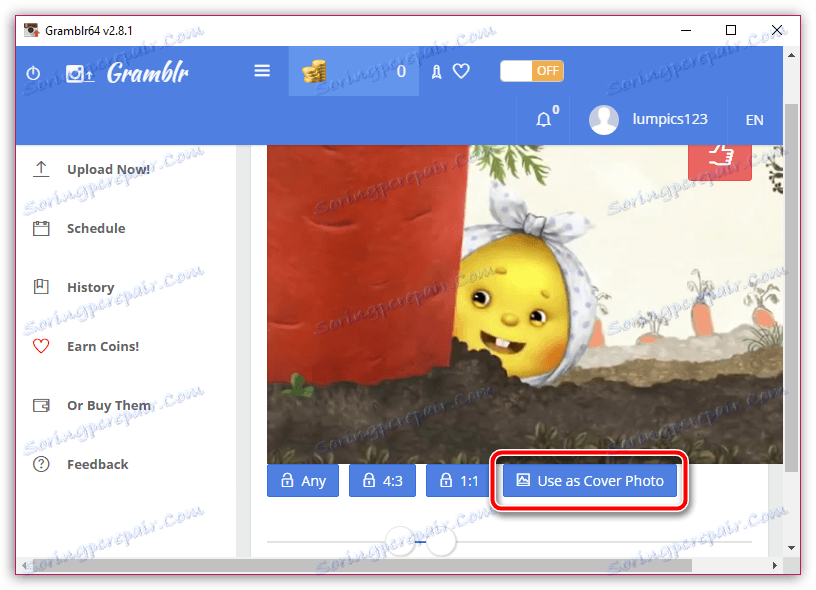Click the rocket boost icon

[x=437, y=72]
